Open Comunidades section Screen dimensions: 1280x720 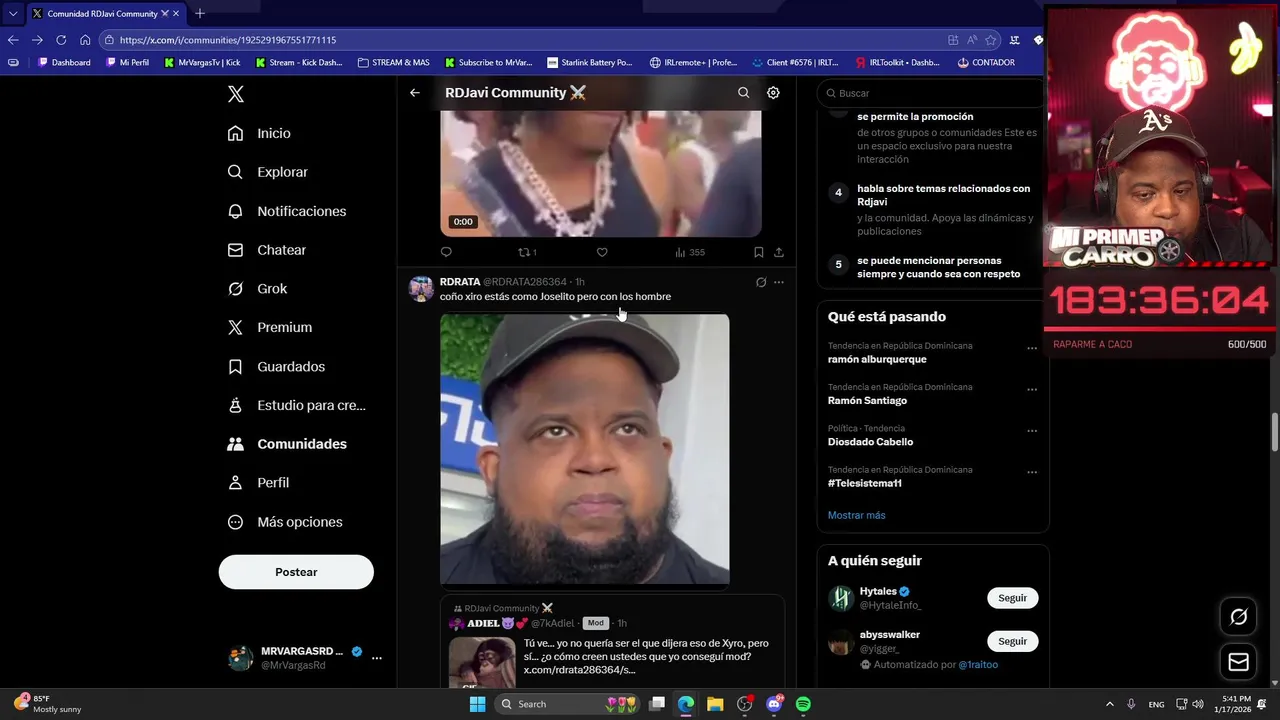(286, 444)
